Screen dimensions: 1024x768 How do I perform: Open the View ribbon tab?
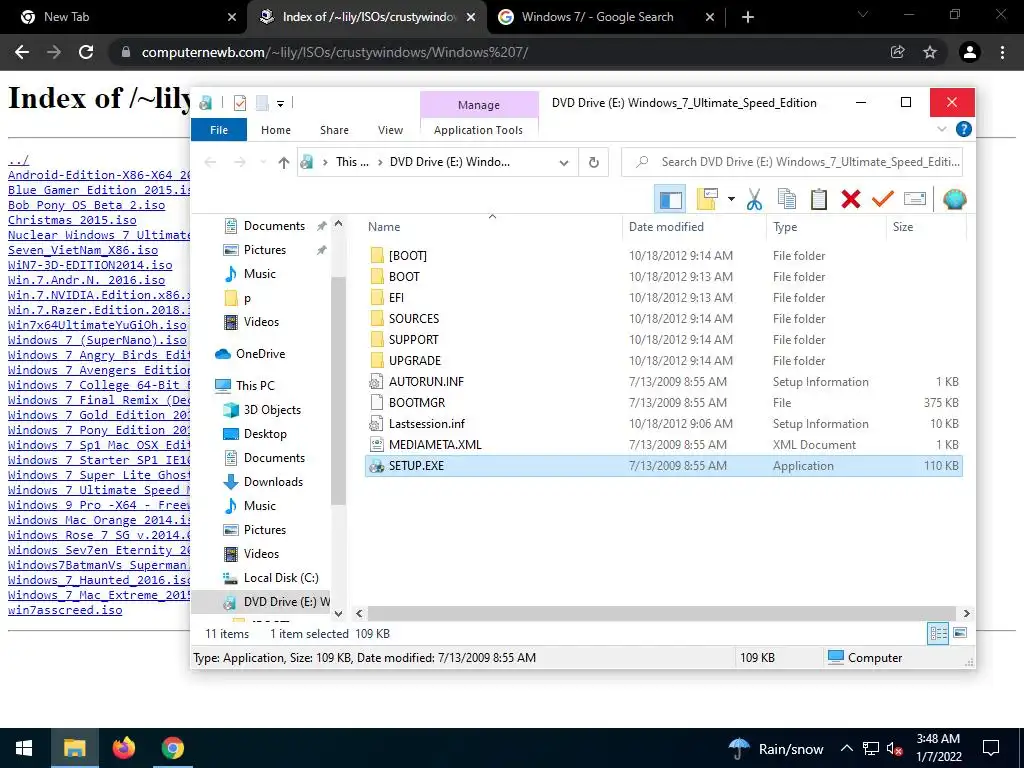tap(391, 130)
